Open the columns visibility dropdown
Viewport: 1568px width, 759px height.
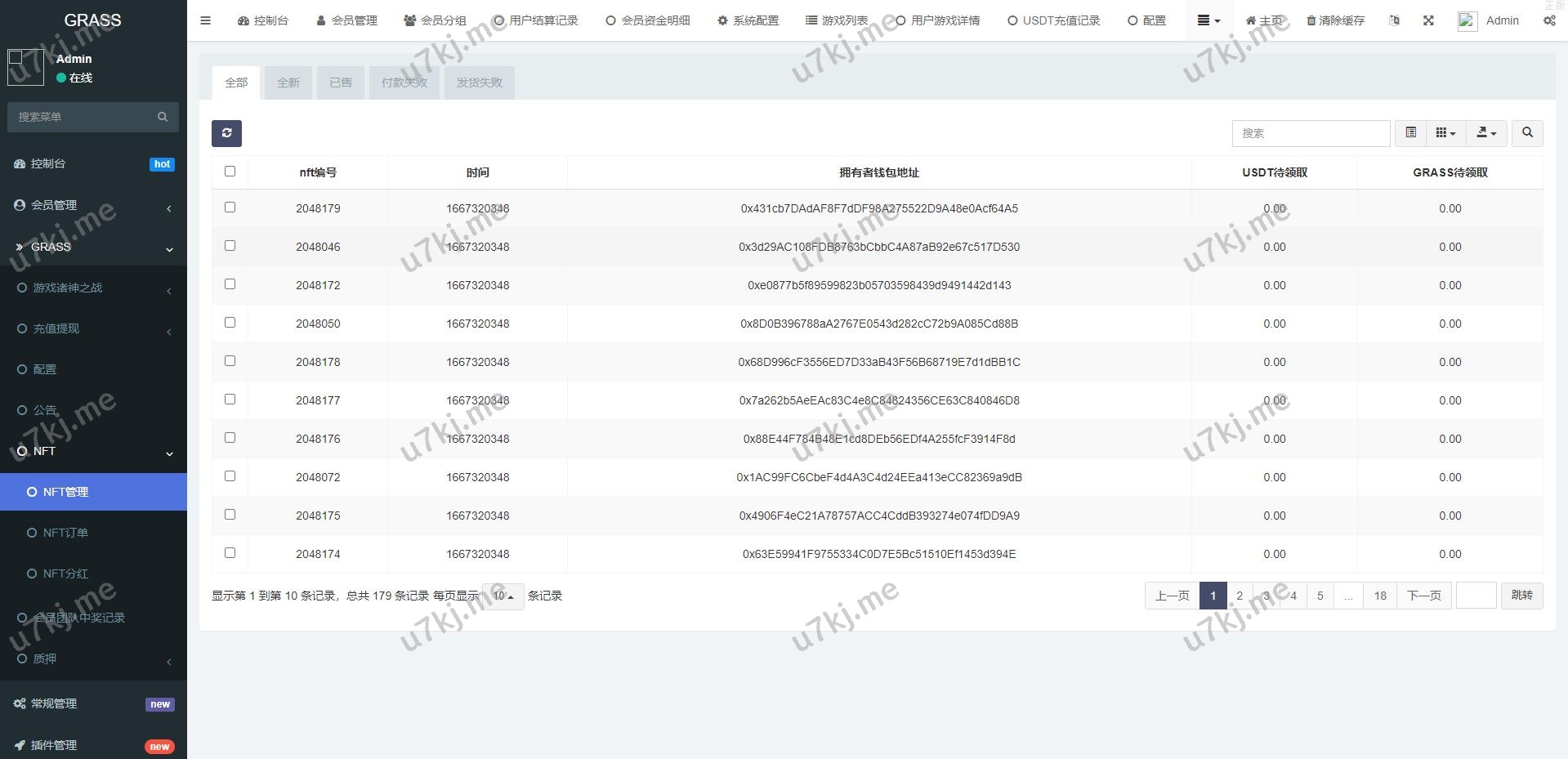(x=1445, y=132)
